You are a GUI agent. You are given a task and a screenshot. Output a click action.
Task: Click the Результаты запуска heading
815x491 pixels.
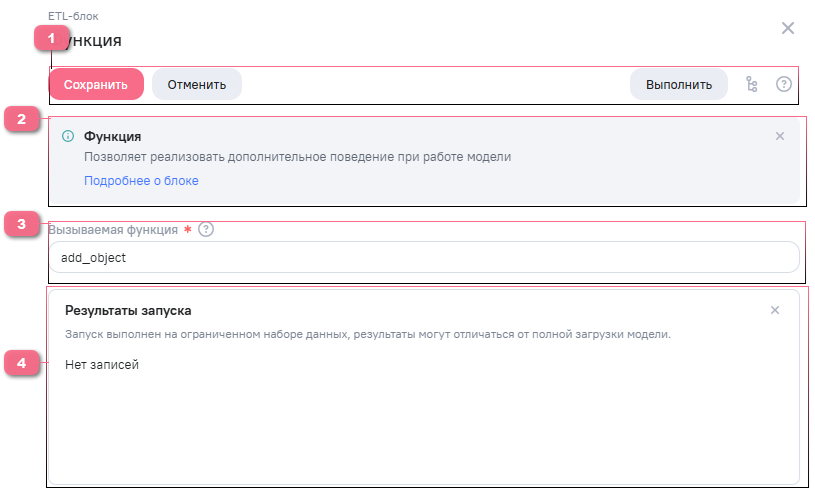pyautogui.click(x=128, y=311)
